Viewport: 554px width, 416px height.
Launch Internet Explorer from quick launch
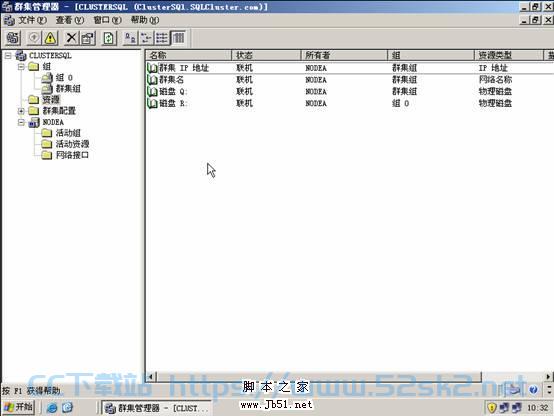point(52,408)
